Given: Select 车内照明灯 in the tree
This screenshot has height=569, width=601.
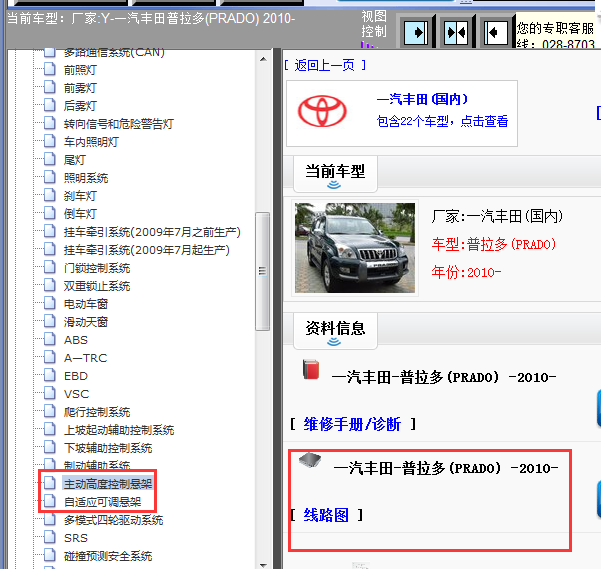Looking at the screenshot, I should click(91, 142).
